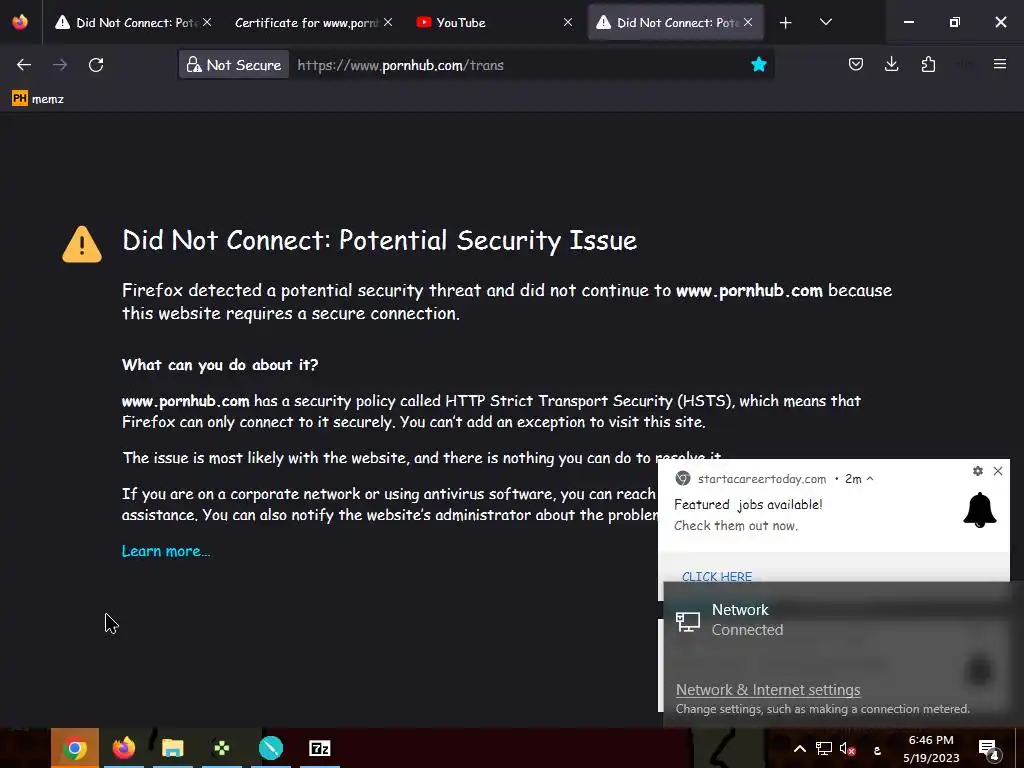Click the input language tray indicator
The width and height of the screenshot is (1024, 768).
pos(877,750)
